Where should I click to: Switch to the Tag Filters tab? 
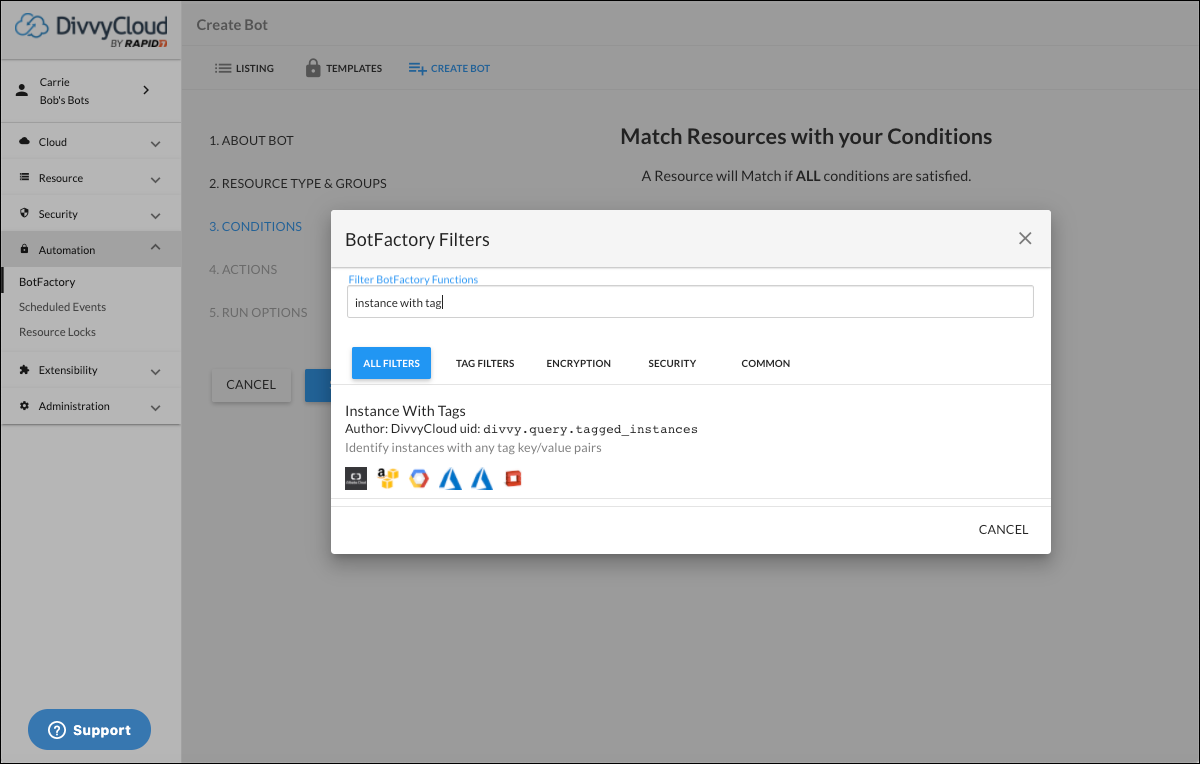pyautogui.click(x=485, y=363)
